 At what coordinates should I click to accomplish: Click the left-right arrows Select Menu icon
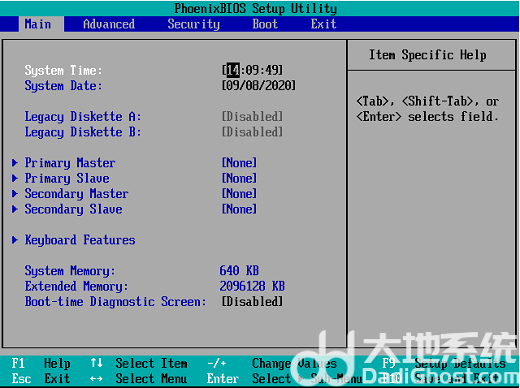click(96, 379)
